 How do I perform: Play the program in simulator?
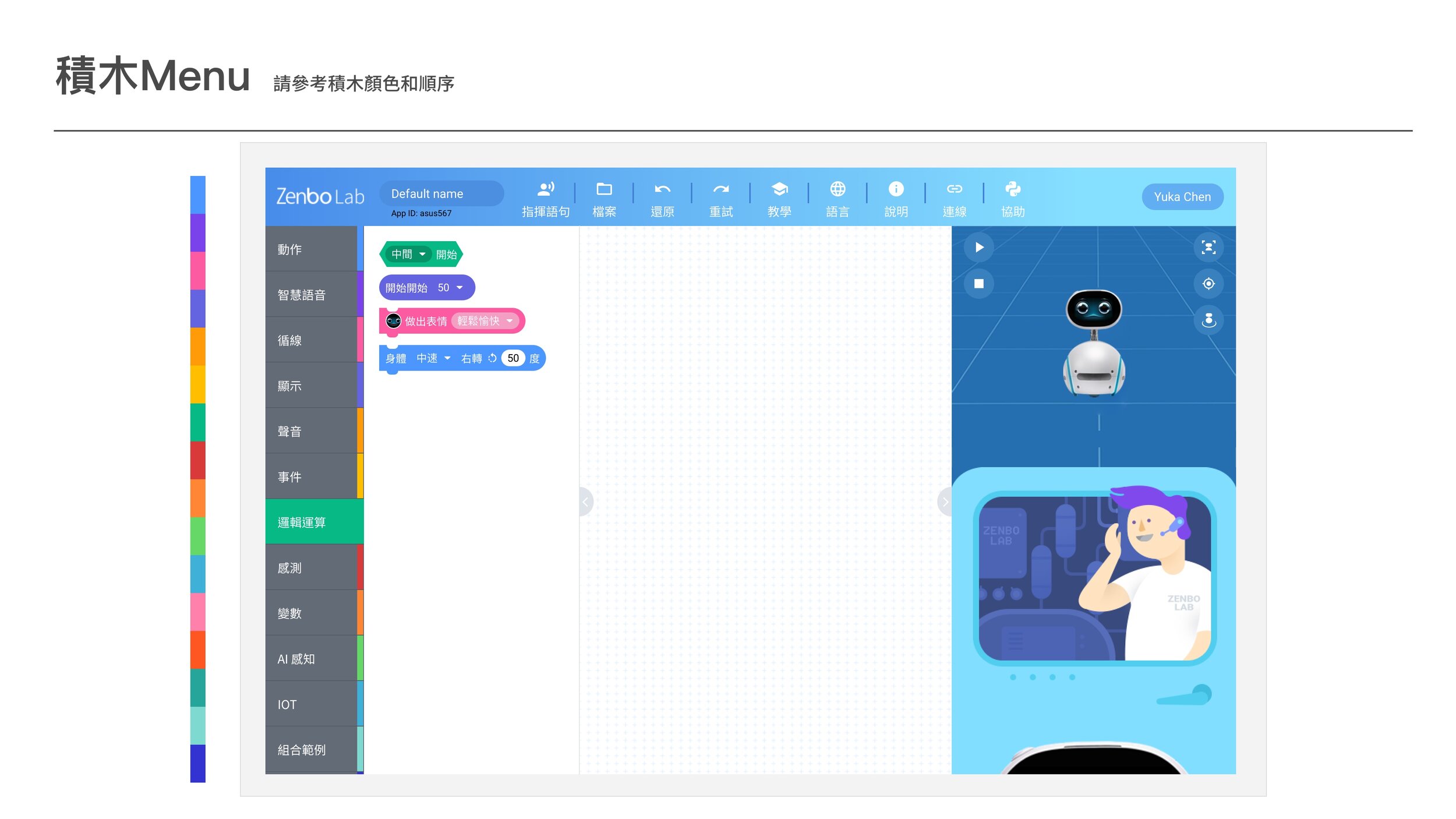tap(979, 248)
